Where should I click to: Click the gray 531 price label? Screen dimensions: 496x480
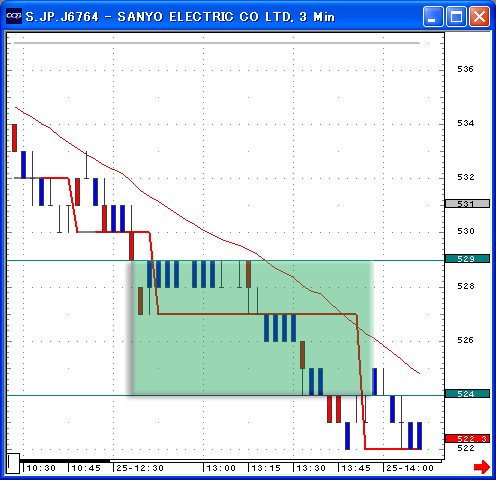click(467, 203)
